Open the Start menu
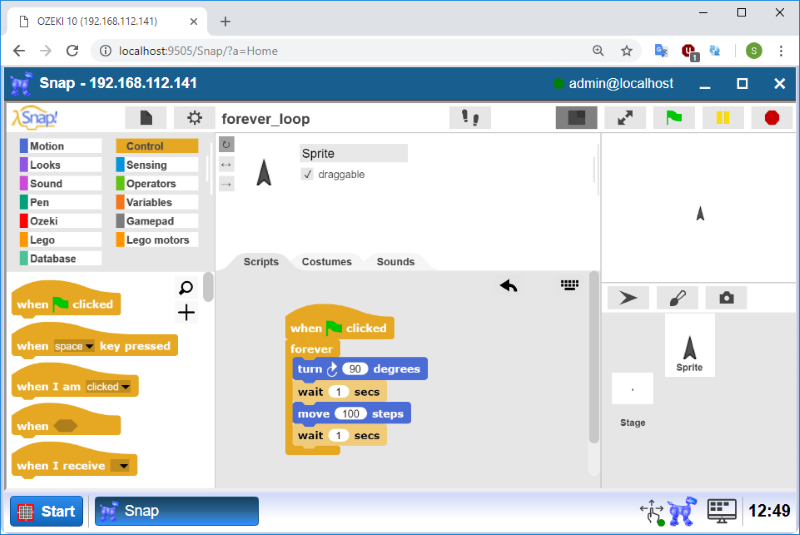Viewport: 800px width, 535px height. point(46,511)
